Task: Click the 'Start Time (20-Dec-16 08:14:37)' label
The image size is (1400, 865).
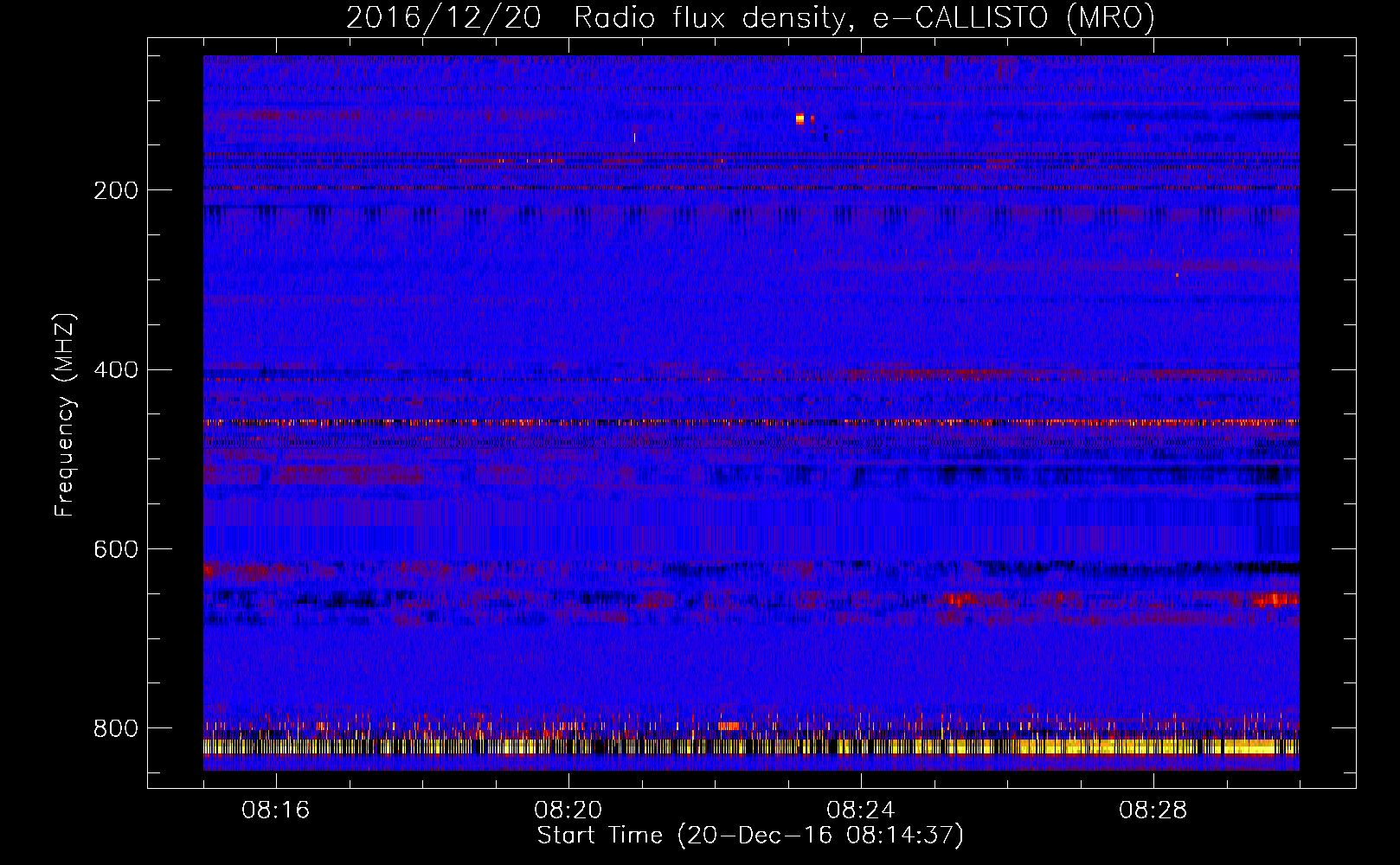Action: (x=750, y=836)
